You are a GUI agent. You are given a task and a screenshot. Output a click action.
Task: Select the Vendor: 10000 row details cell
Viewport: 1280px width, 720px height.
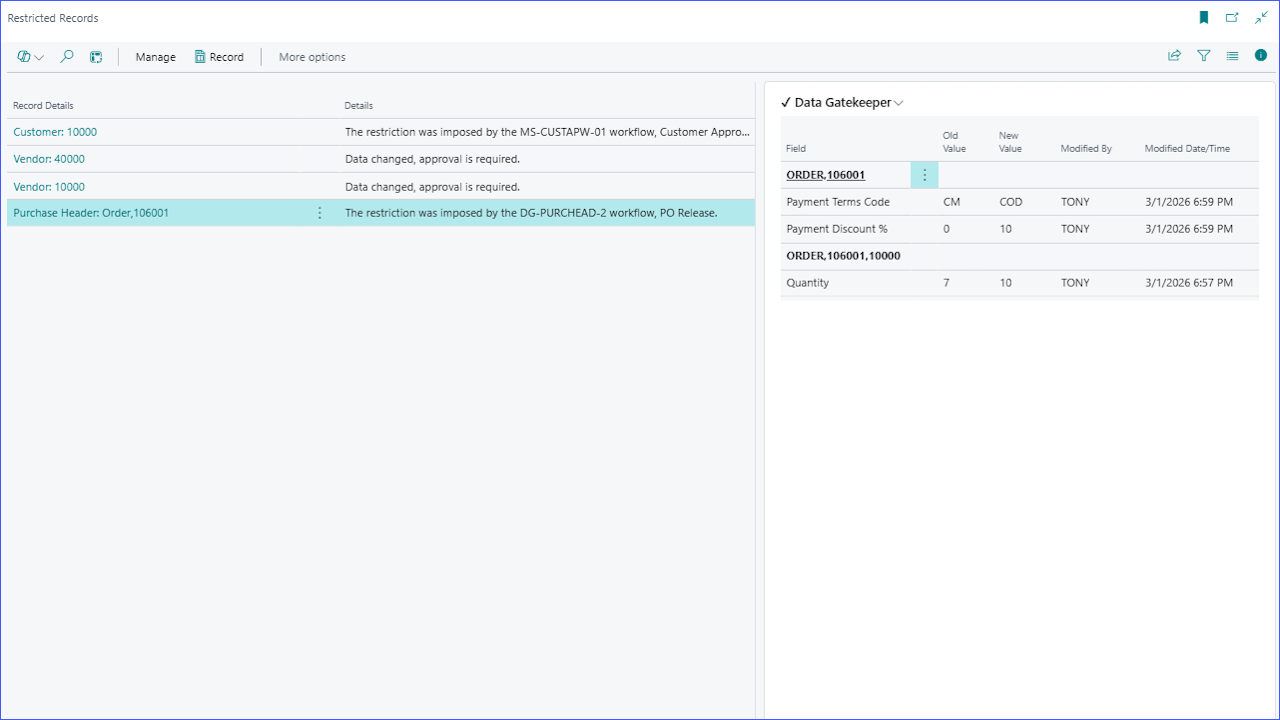point(432,187)
